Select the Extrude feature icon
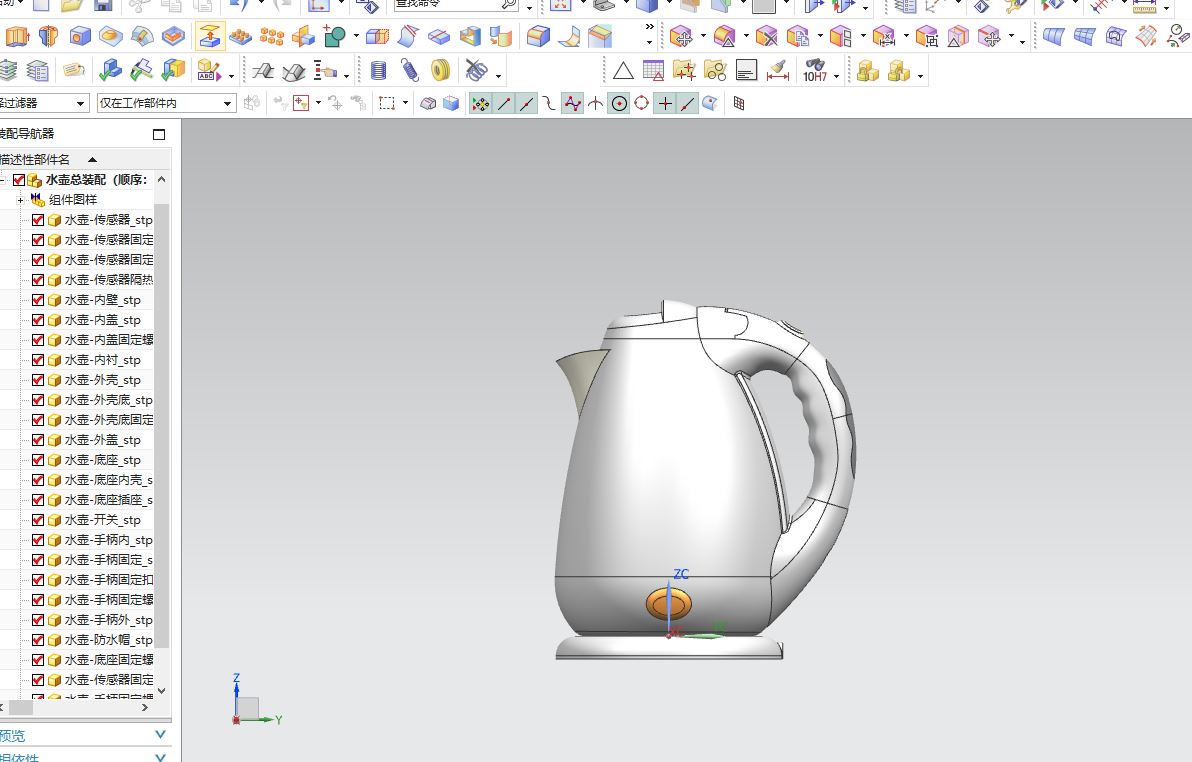This screenshot has height=762, width=1192. 15,36
